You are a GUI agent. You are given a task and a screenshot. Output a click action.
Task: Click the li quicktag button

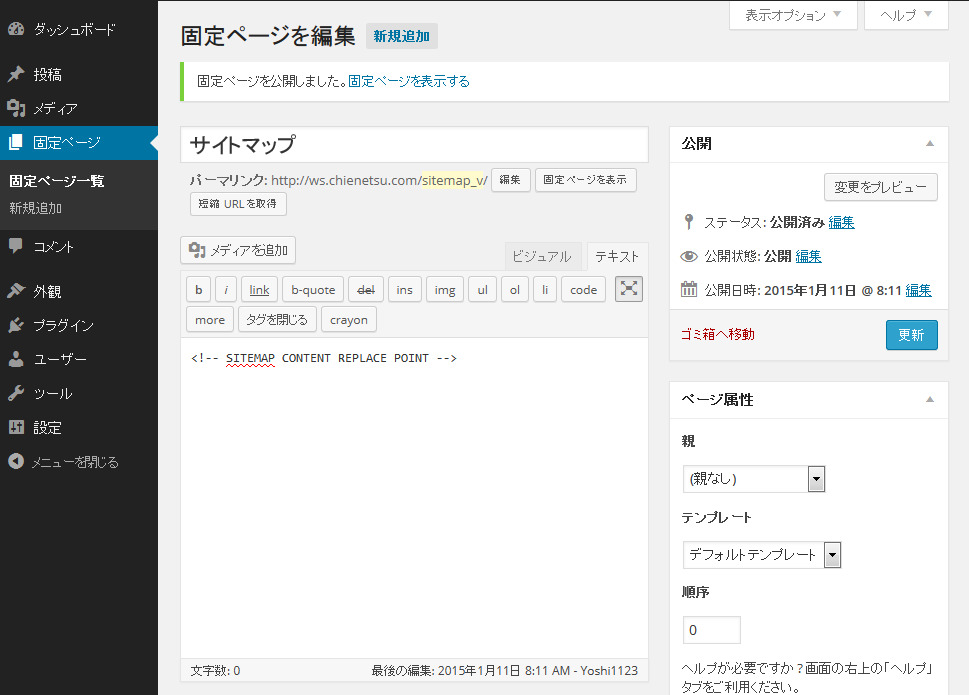point(545,289)
